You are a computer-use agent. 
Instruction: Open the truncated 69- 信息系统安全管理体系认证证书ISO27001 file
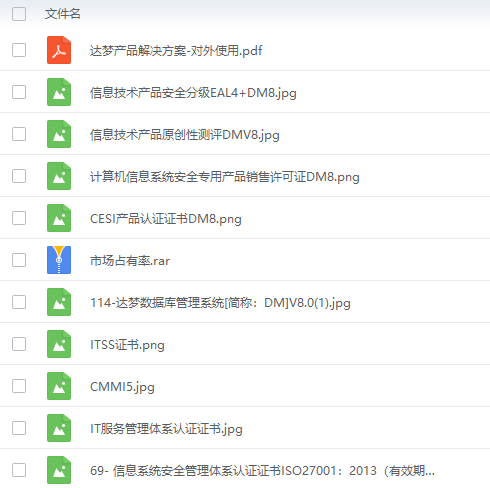[262, 471]
